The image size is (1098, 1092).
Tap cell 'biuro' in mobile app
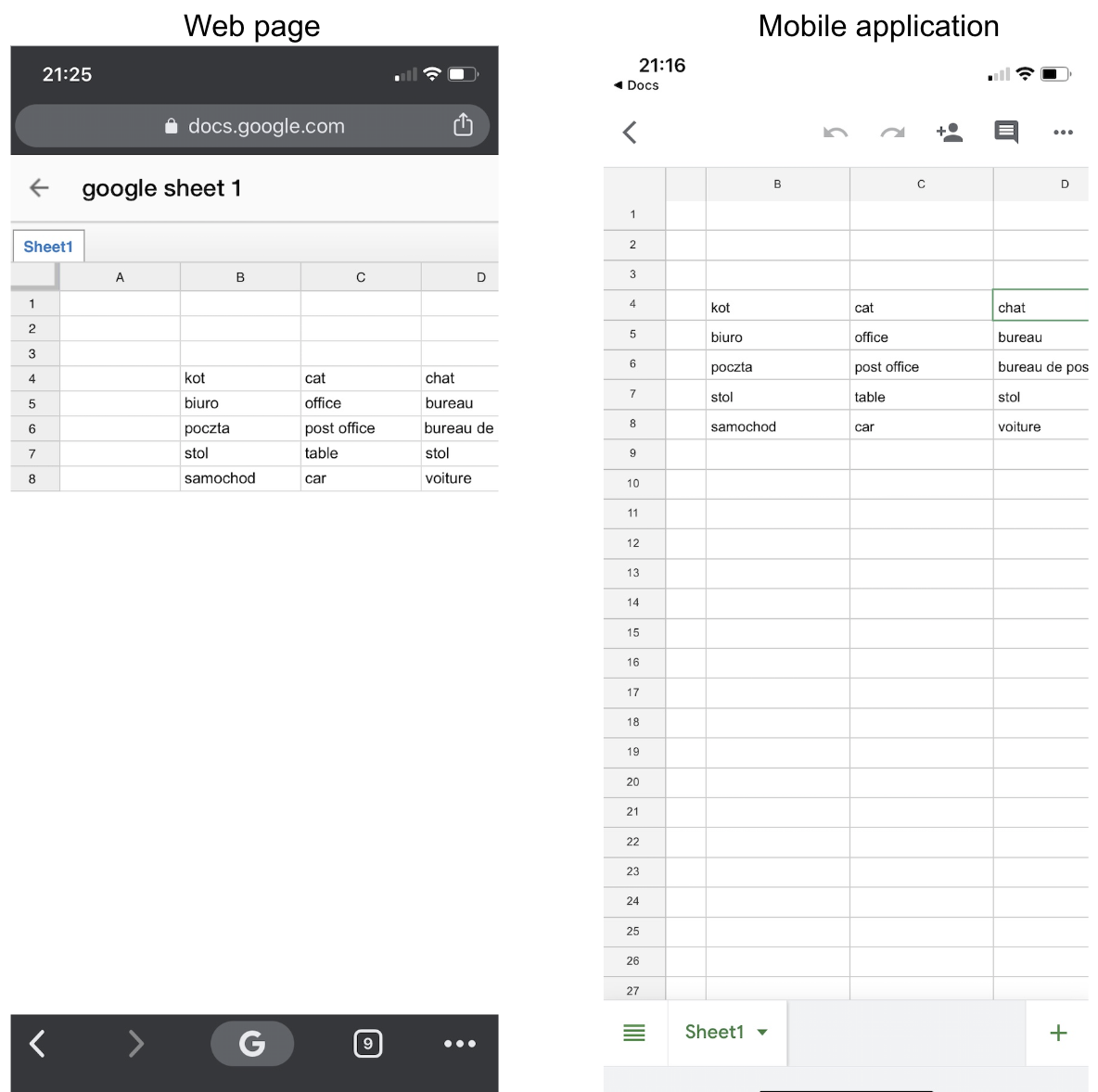point(777,336)
